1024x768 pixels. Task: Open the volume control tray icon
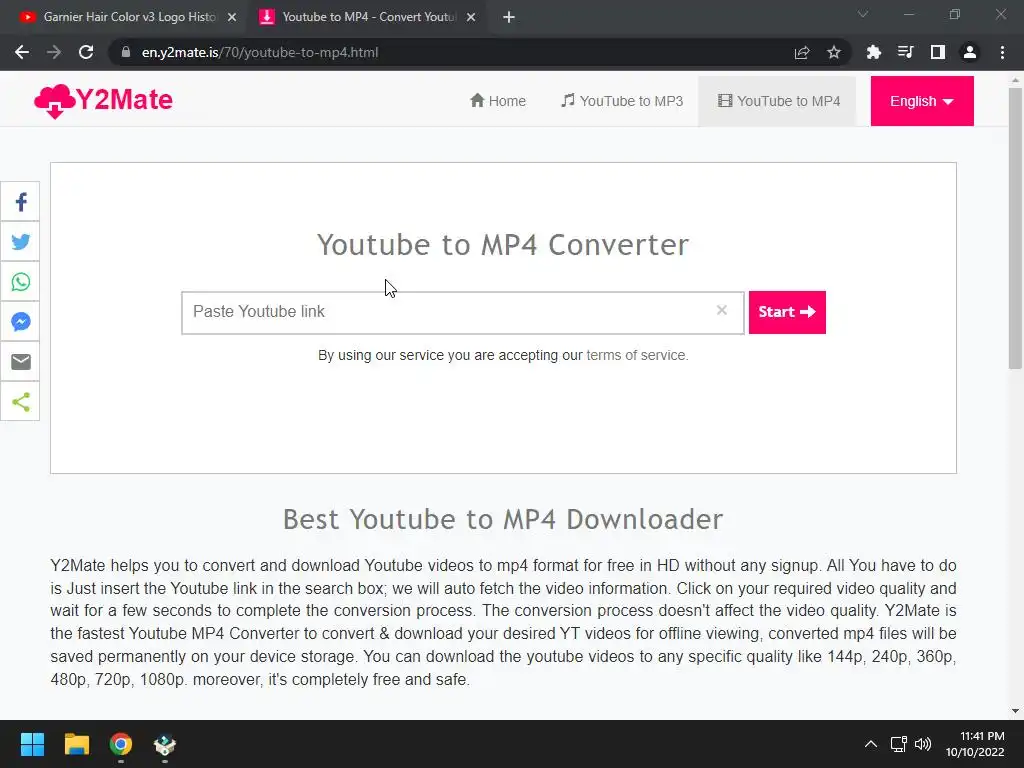[x=923, y=744]
